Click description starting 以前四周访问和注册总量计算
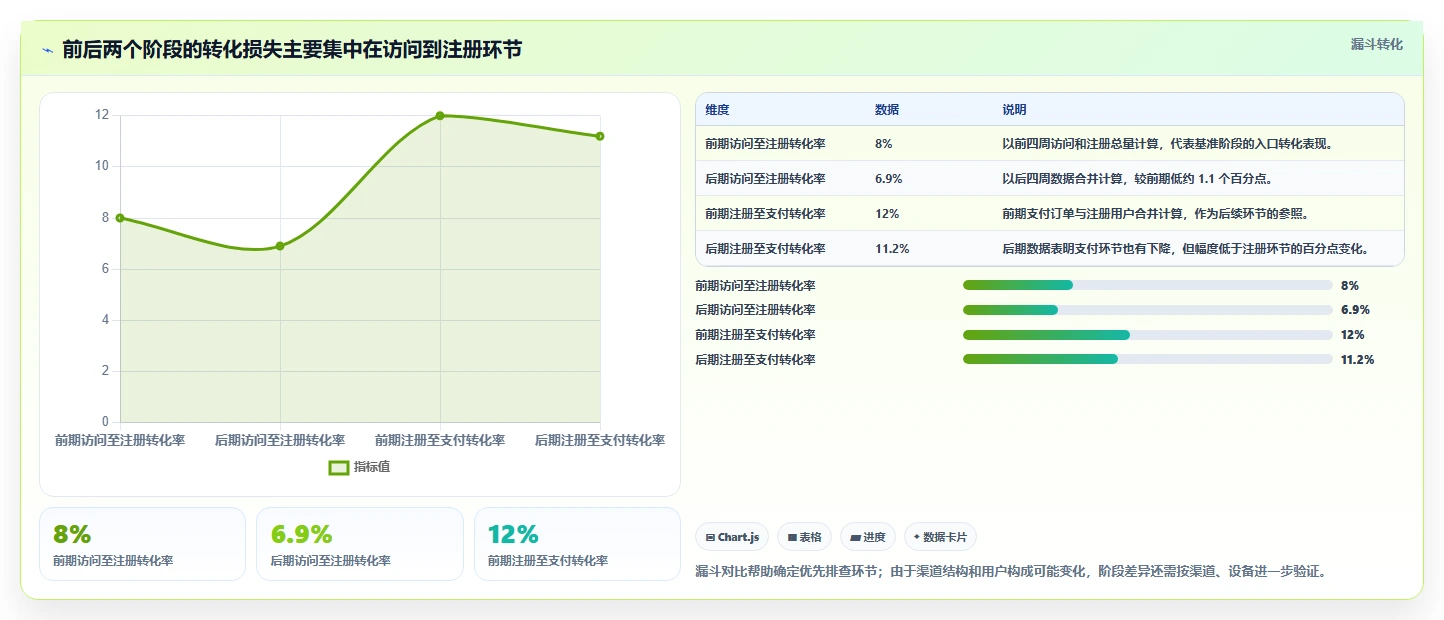The image size is (1444, 620). click(x=1167, y=144)
